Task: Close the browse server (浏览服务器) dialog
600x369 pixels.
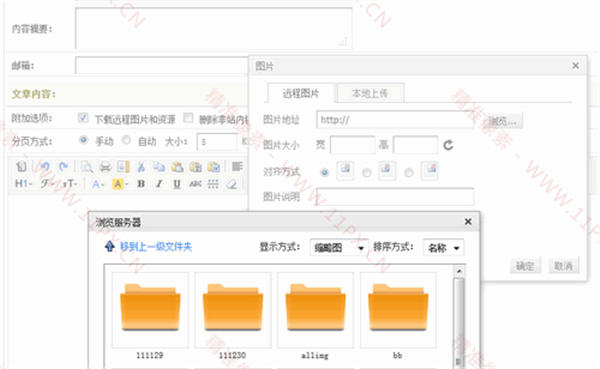Action: [468, 222]
